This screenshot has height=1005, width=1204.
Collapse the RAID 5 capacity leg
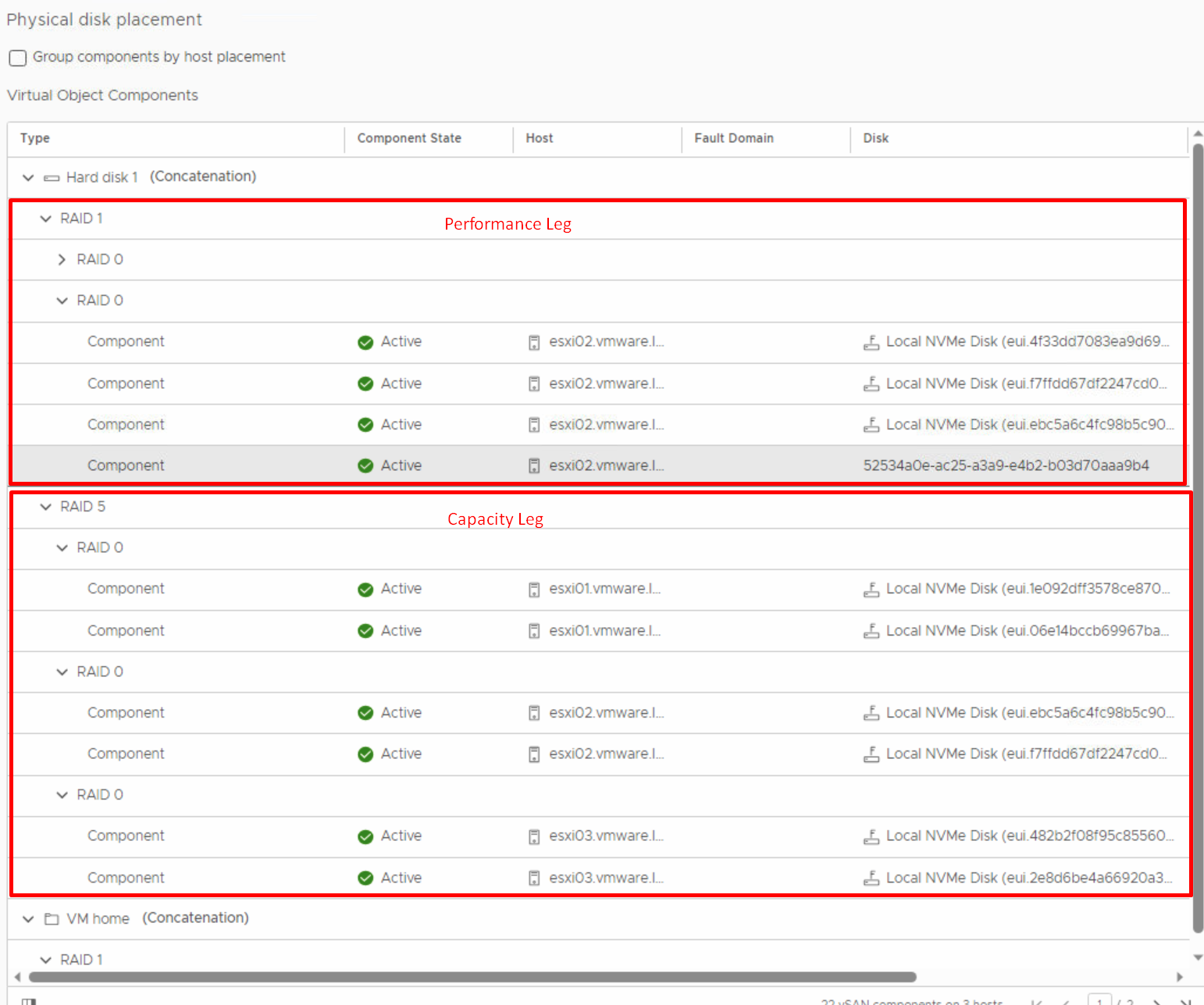[x=45, y=507]
